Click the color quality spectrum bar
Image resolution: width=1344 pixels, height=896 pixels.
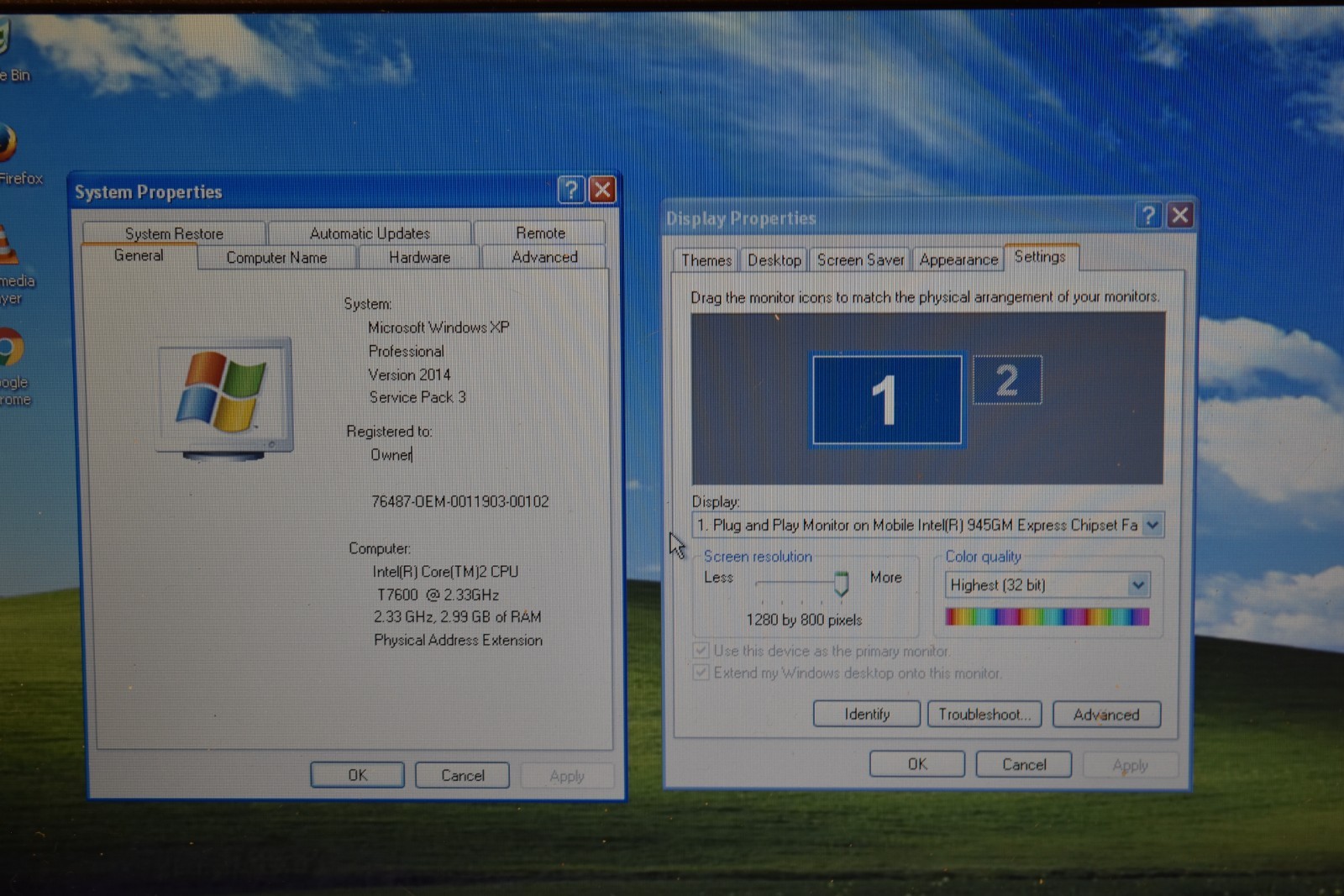(1047, 617)
